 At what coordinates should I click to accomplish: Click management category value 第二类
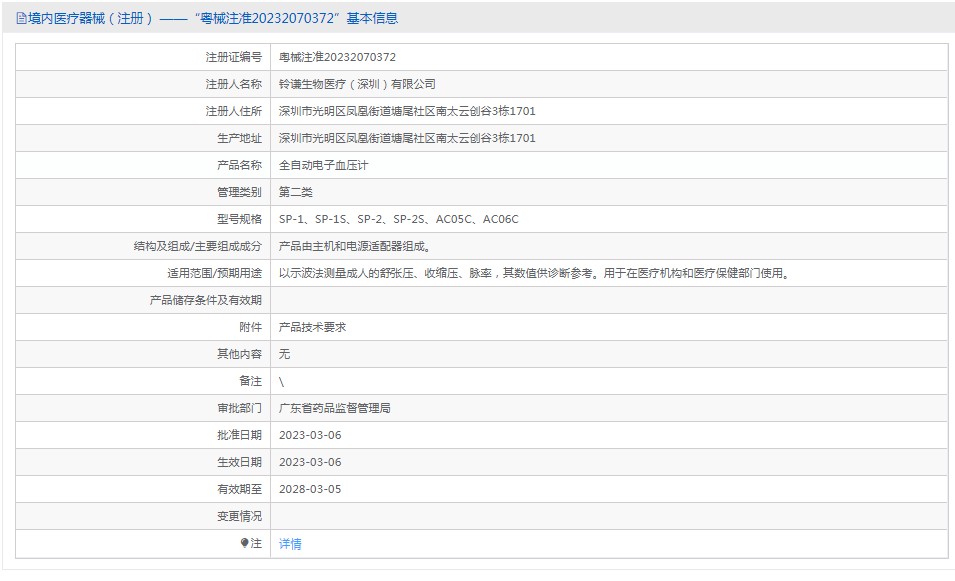coord(295,192)
